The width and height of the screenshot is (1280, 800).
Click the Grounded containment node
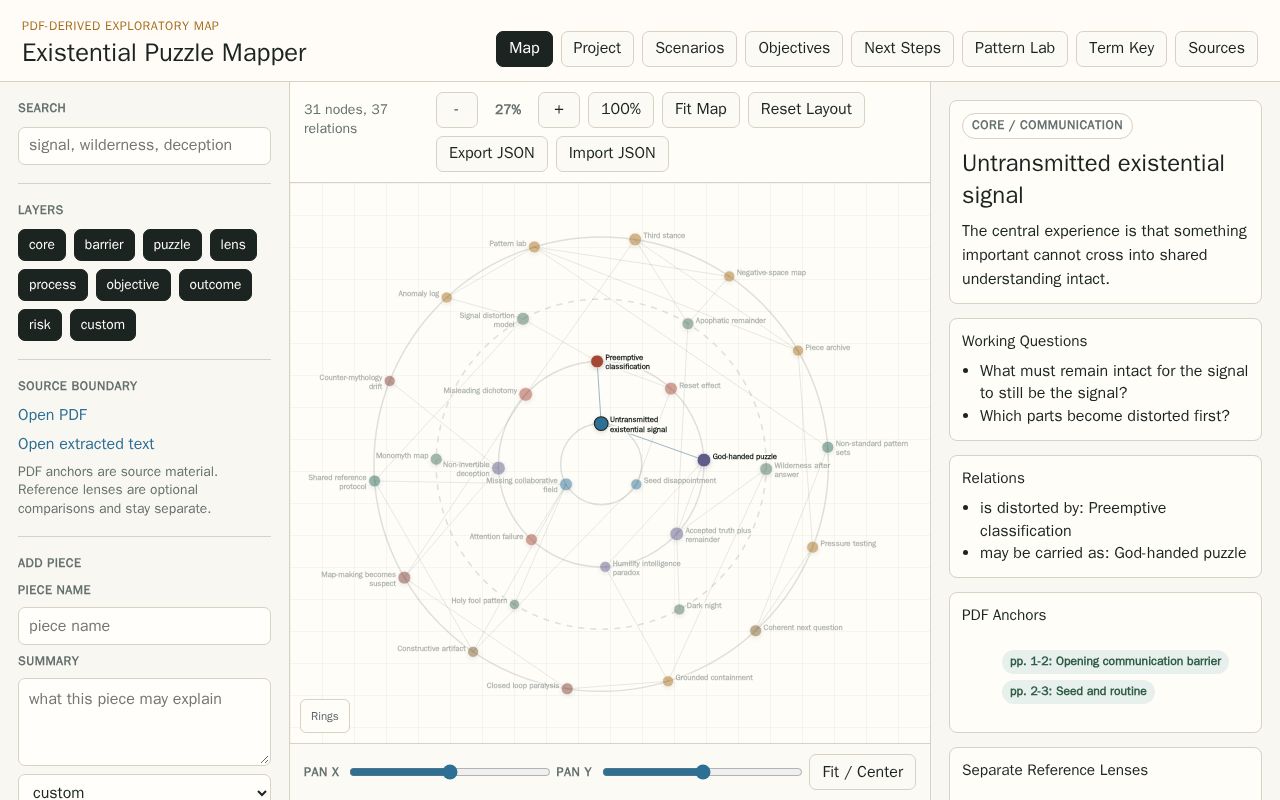(668, 681)
